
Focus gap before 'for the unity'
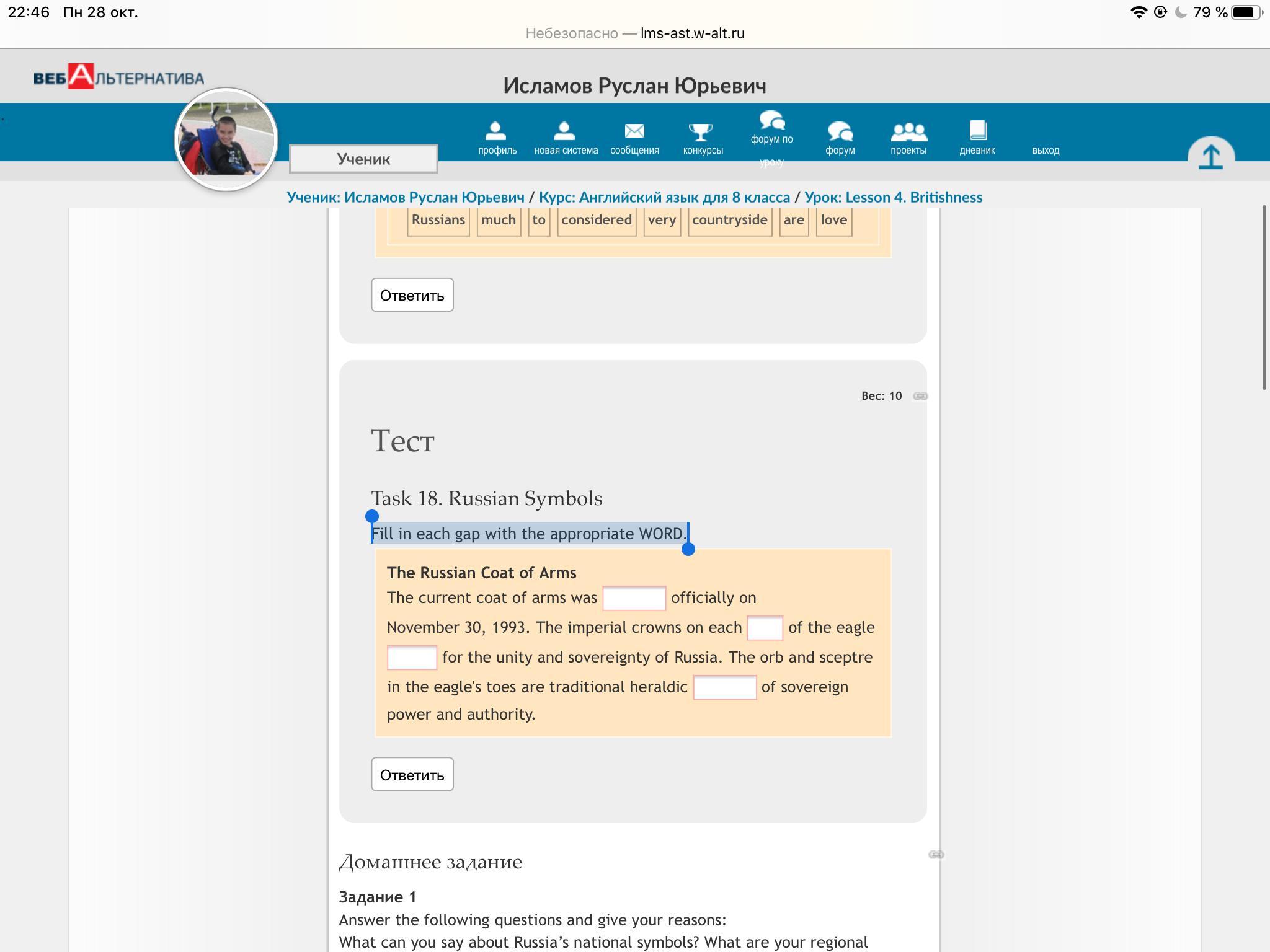point(412,658)
